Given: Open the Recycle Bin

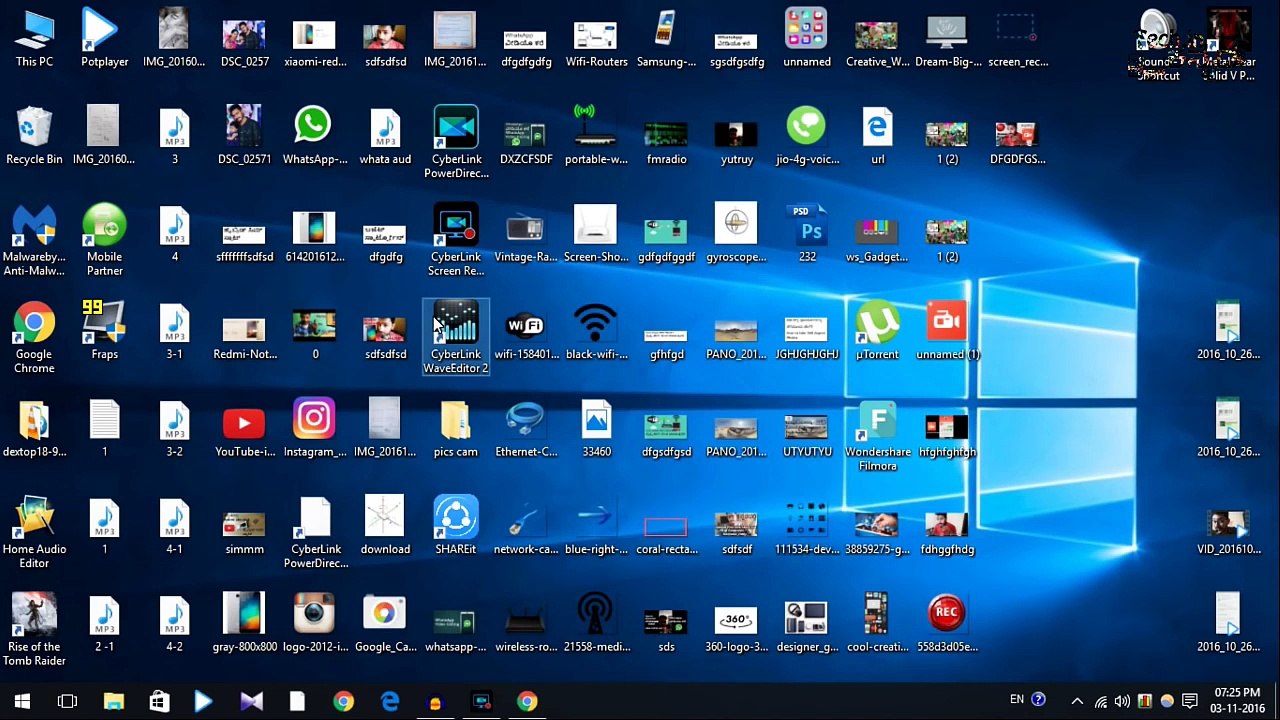Looking at the screenshot, I should tap(34, 136).
